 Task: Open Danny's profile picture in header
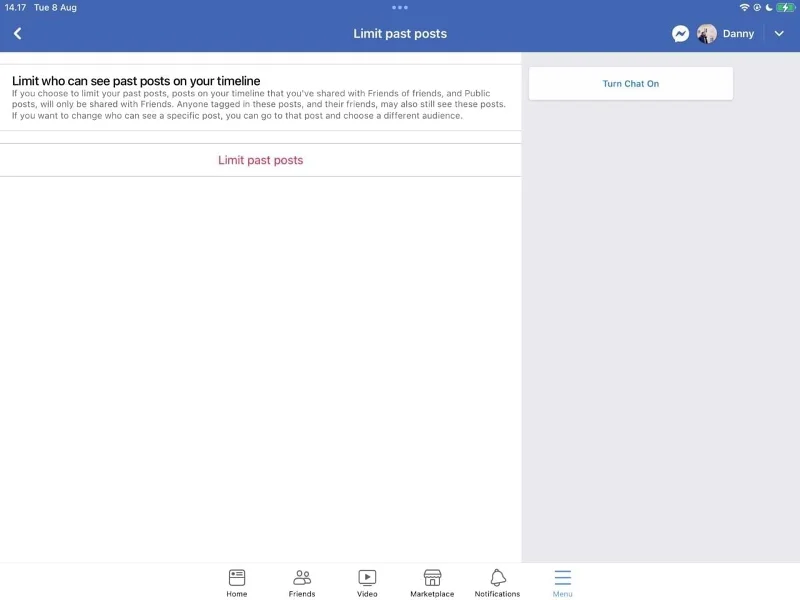click(x=707, y=34)
